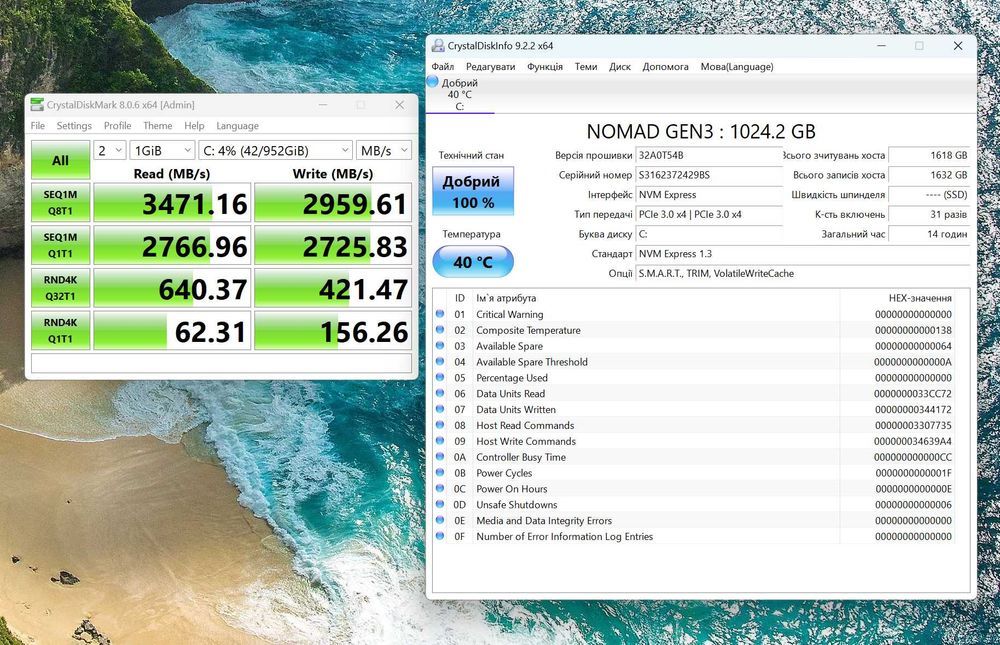1000x645 pixels.
Task: Open Функція menu in CrystalDiskInfo
Action: pos(545,66)
